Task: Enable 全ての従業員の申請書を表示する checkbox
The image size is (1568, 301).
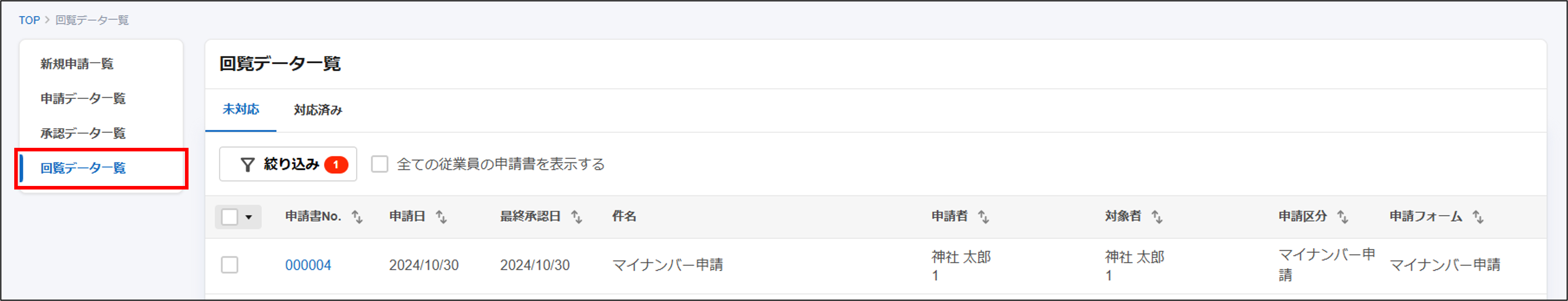Action: coord(379,165)
